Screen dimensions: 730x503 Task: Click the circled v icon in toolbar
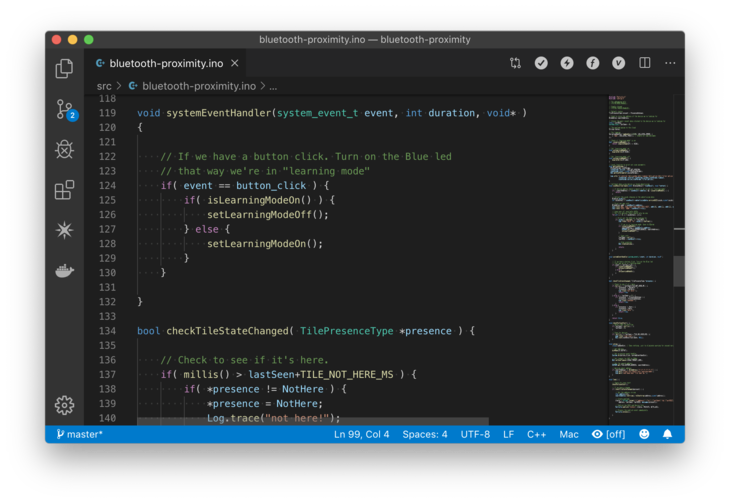coord(618,63)
